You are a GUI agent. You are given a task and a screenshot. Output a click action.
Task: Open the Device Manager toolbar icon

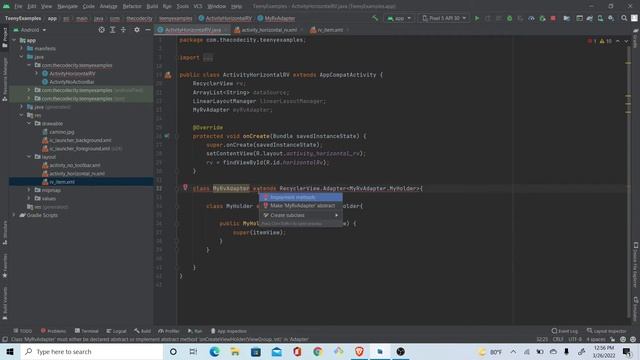(600, 18)
